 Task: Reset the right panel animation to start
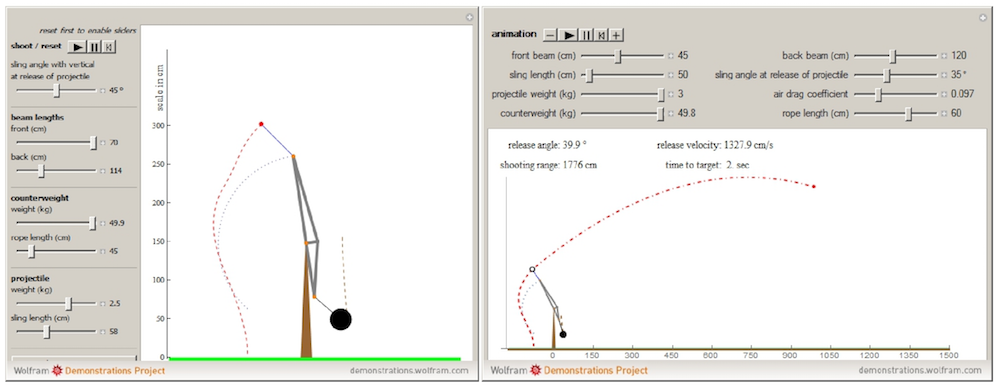pos(602,34)
